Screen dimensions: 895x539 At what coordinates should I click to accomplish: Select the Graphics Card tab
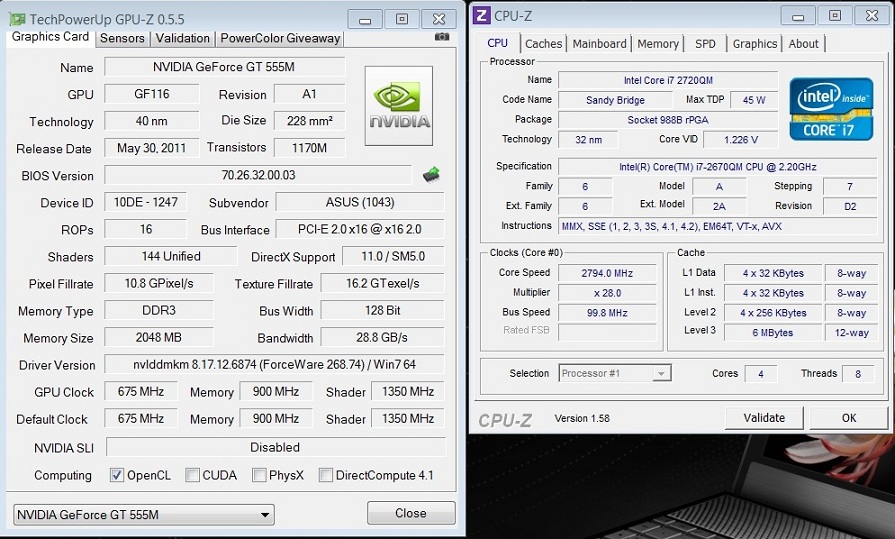pos(50,37)
